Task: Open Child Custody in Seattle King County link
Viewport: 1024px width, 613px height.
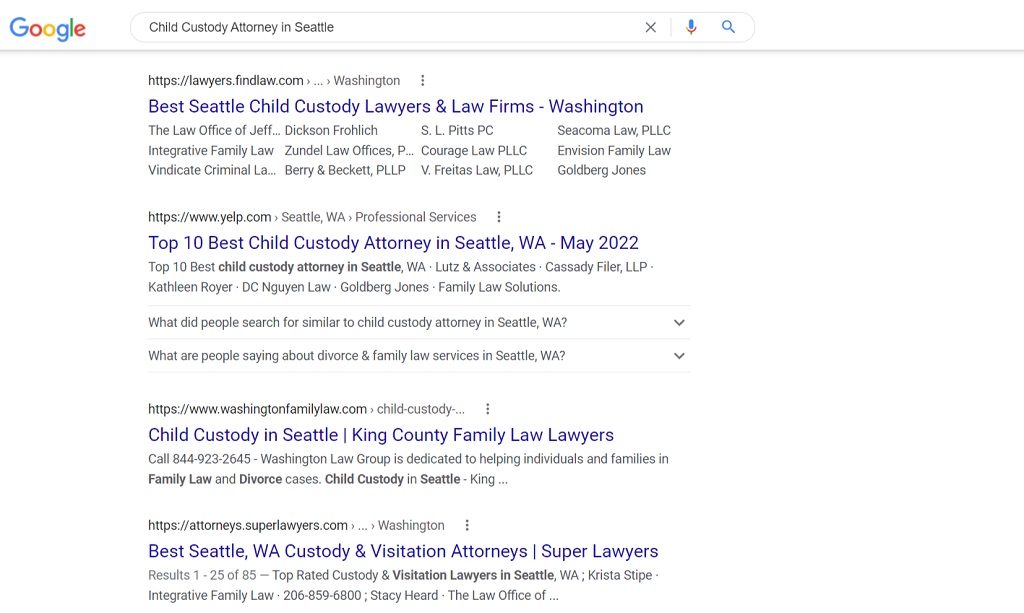Action: pyautogui.click(x=380, y=435)
